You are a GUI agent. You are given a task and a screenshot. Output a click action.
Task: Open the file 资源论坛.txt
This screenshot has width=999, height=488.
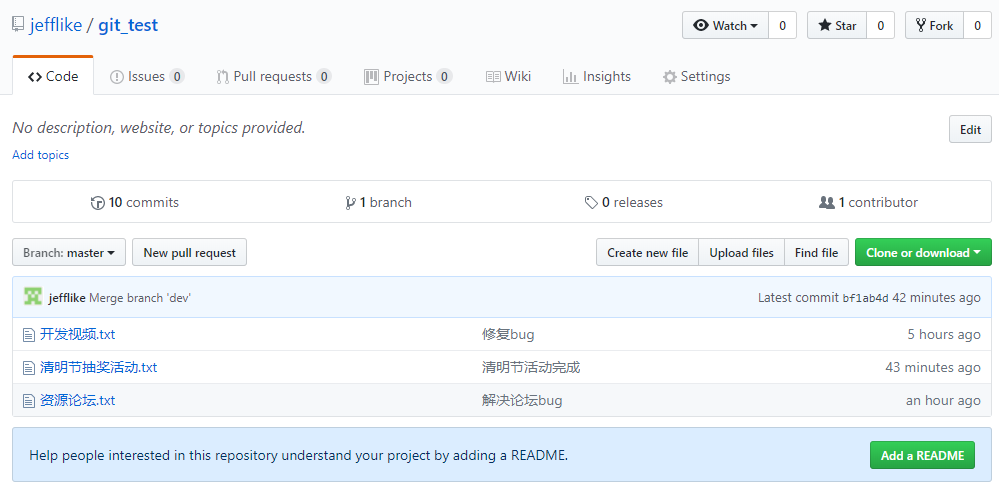(78, 401)
